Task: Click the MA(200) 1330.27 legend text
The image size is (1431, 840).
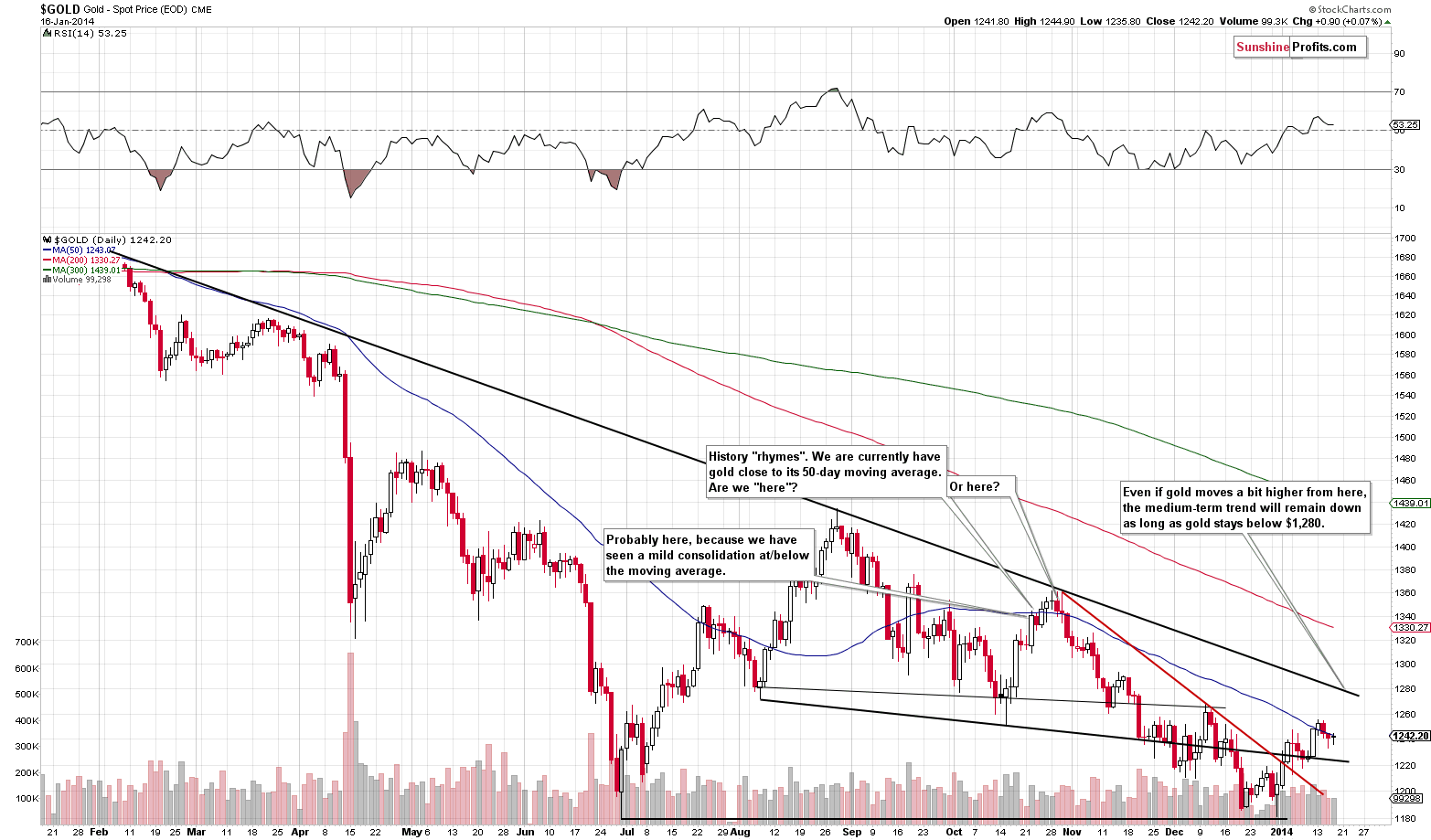Action: coord(86,261)
